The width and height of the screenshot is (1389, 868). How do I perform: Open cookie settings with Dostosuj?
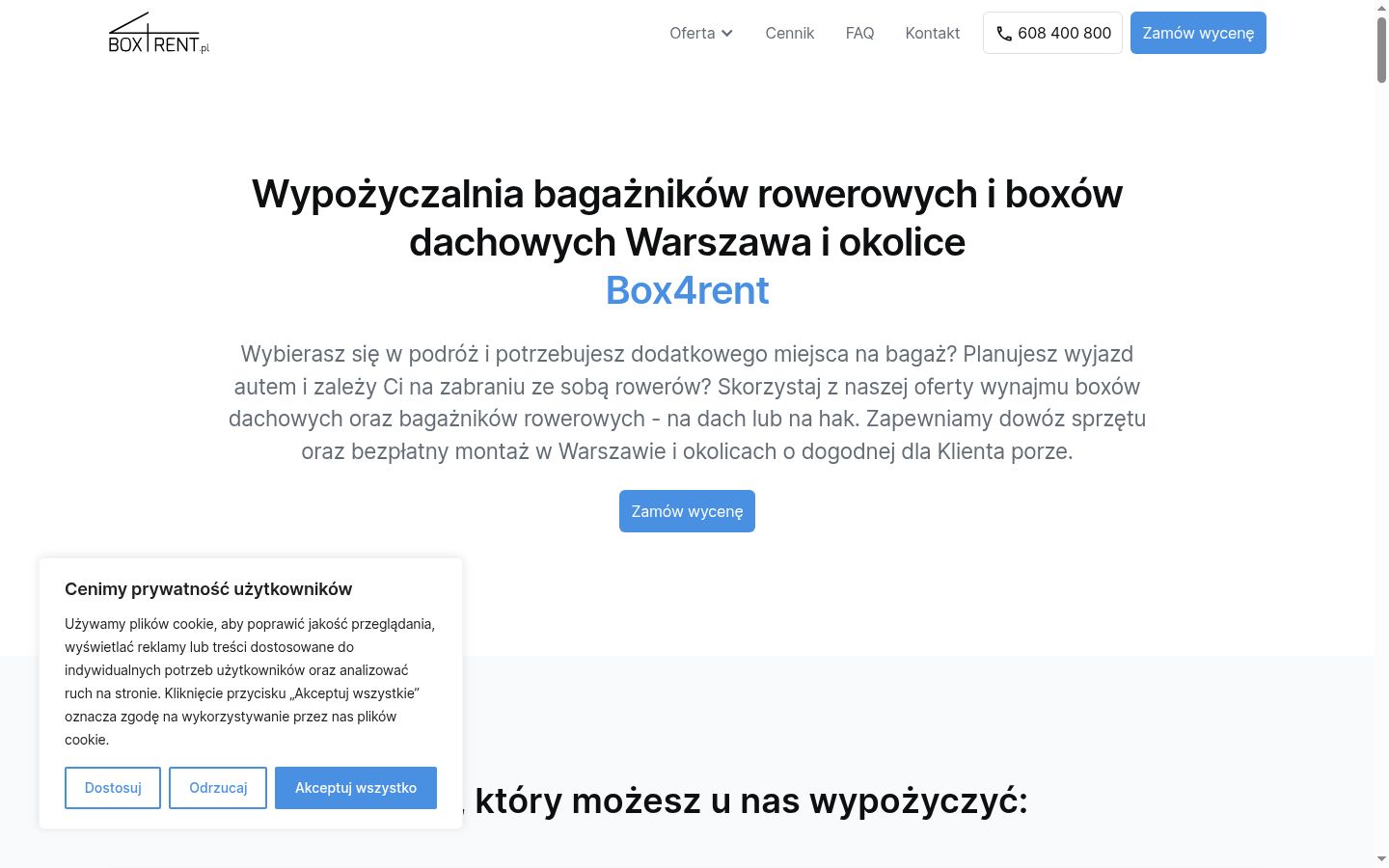pos(113,788)
